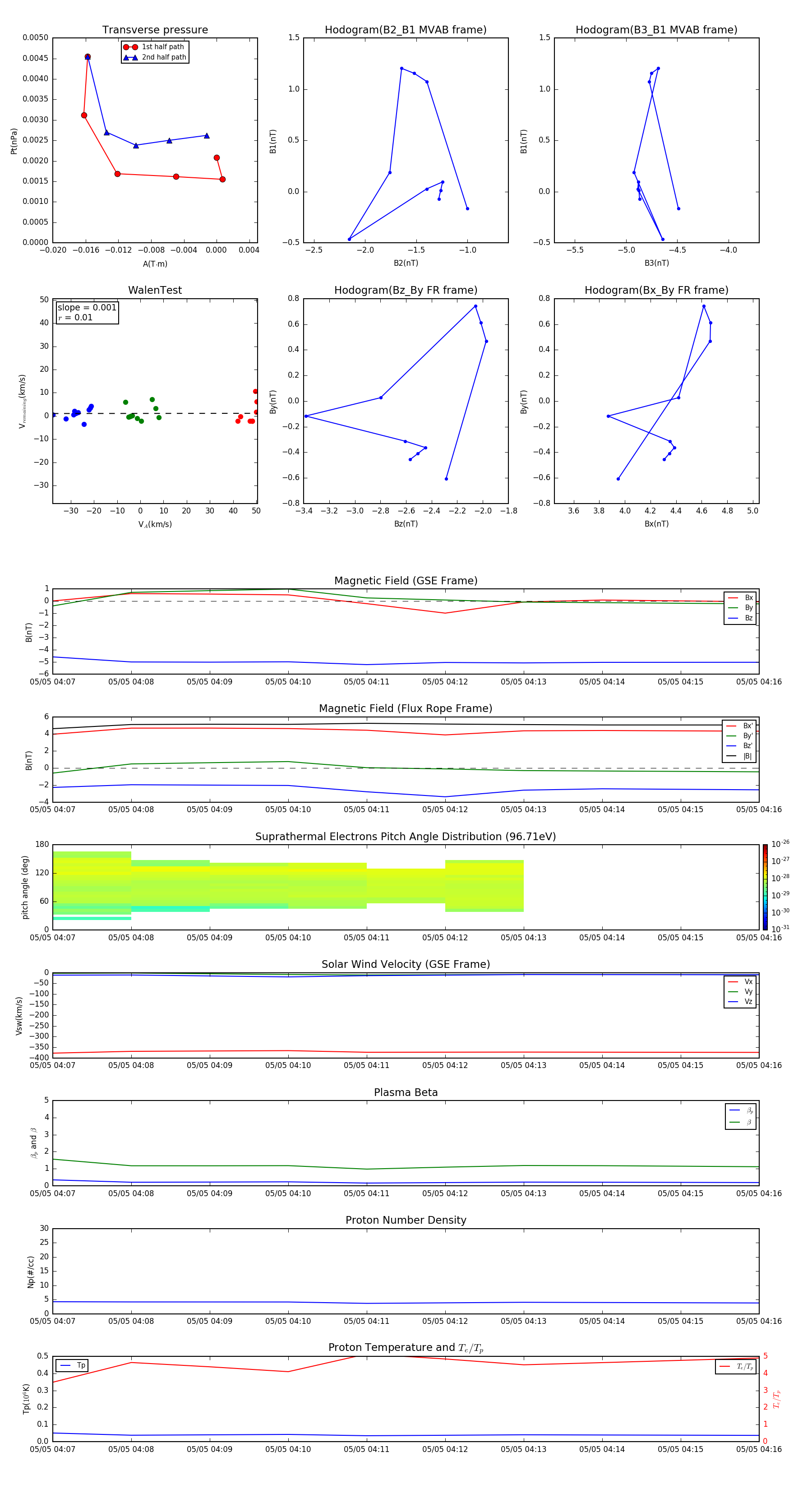Click "Bx" in the GSE magnetic field legend
The height and width of the screenshot is (1489, 812).
pyautogui.click(x=741, y=598)
